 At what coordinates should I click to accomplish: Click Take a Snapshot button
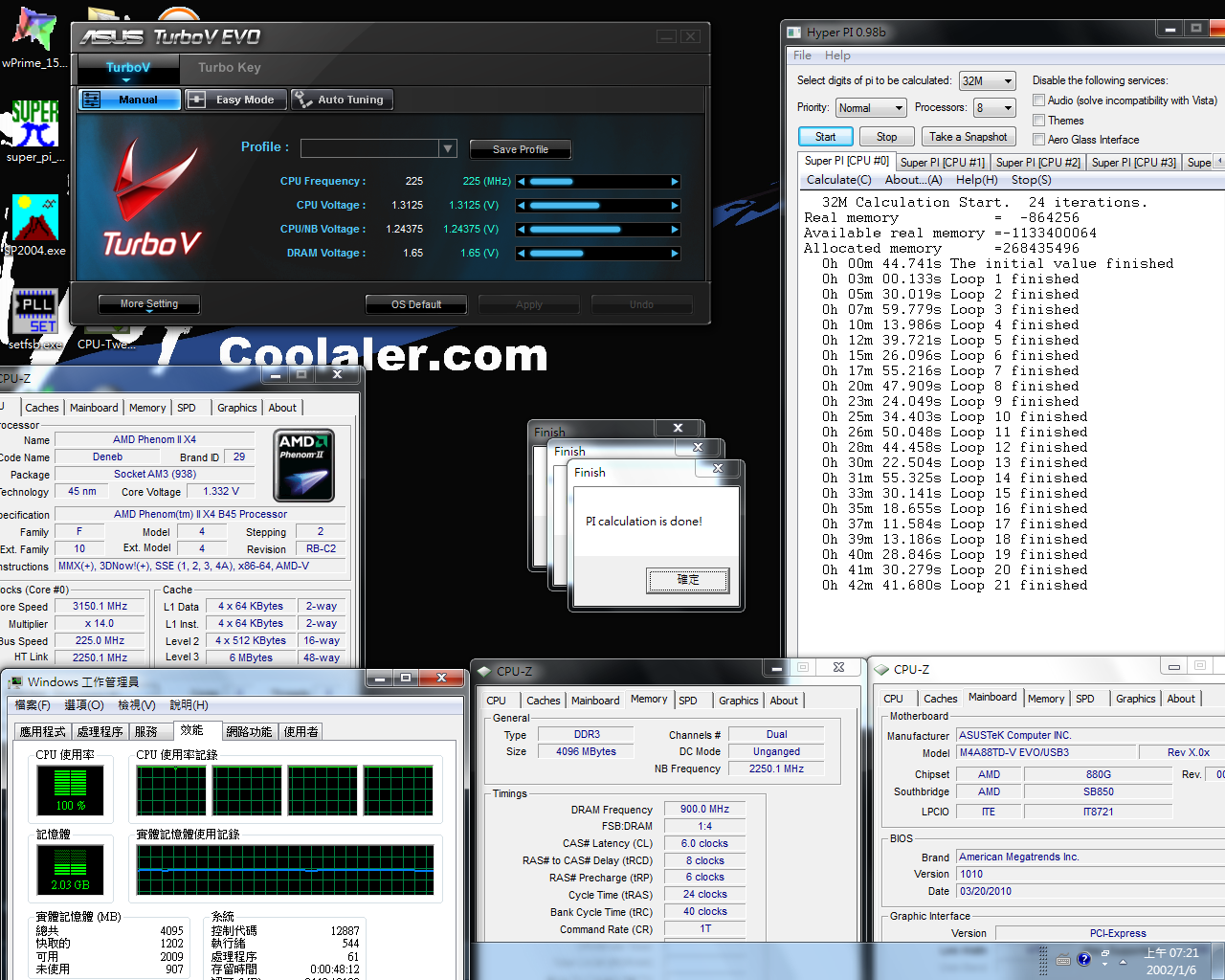[968, 137]
